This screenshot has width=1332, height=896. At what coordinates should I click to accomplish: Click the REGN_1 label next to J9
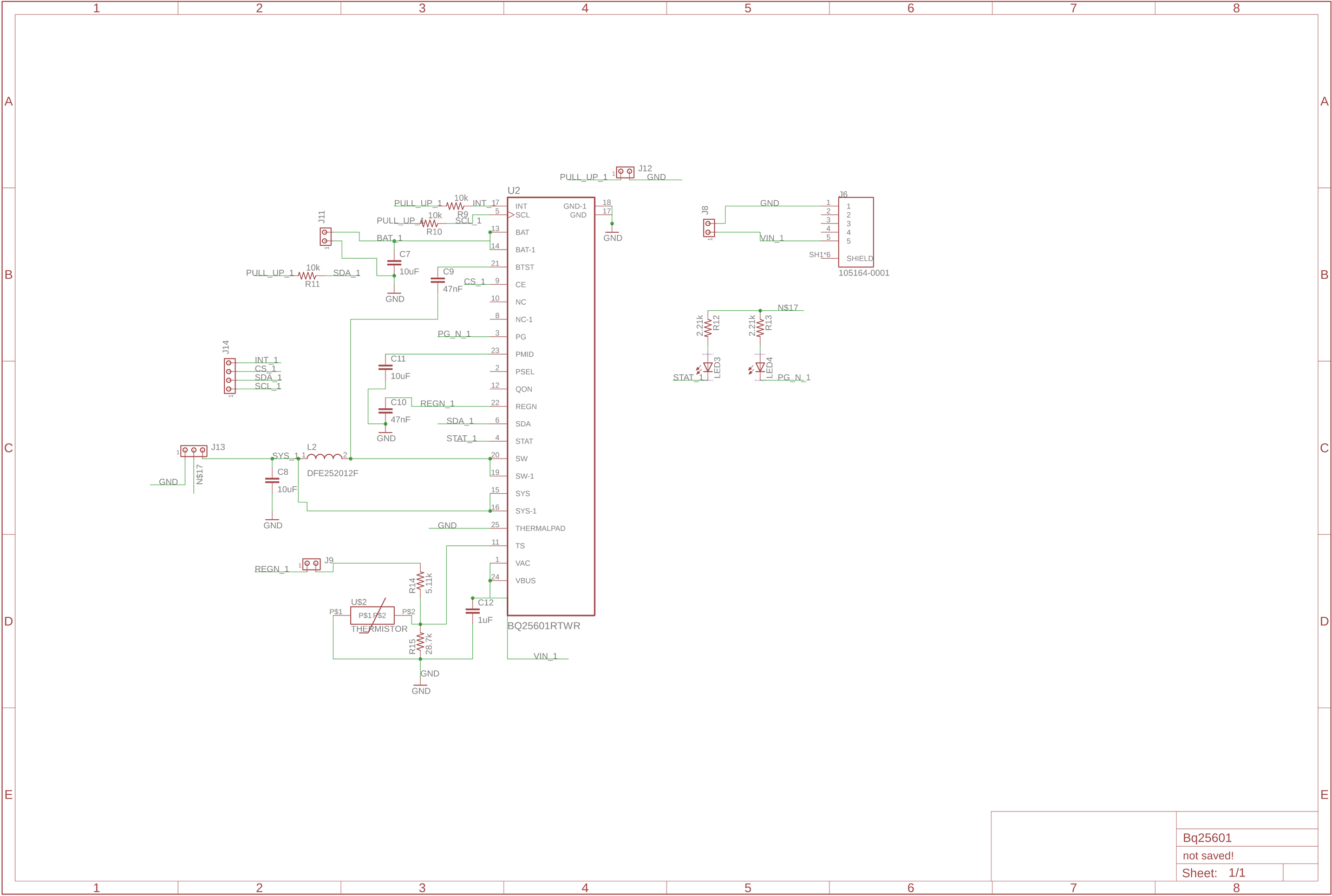pos(271,569)
